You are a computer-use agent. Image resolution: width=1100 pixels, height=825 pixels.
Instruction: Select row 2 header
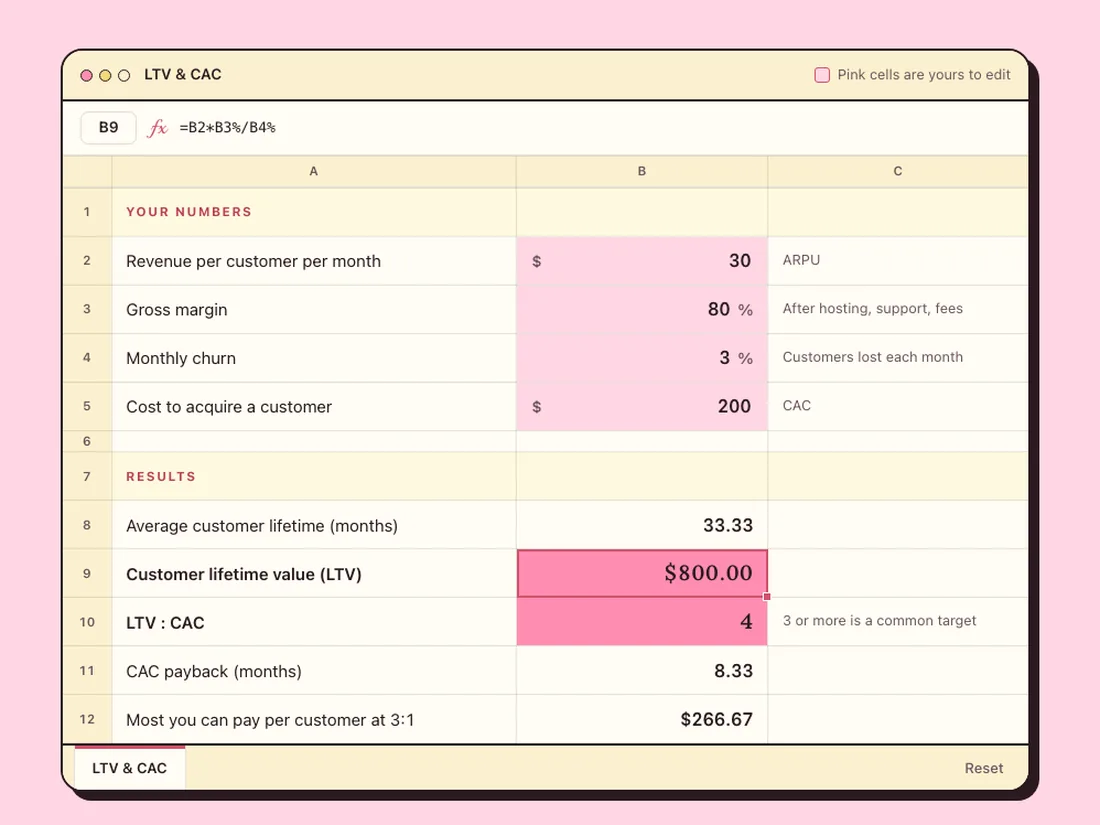tap(87, 261)
